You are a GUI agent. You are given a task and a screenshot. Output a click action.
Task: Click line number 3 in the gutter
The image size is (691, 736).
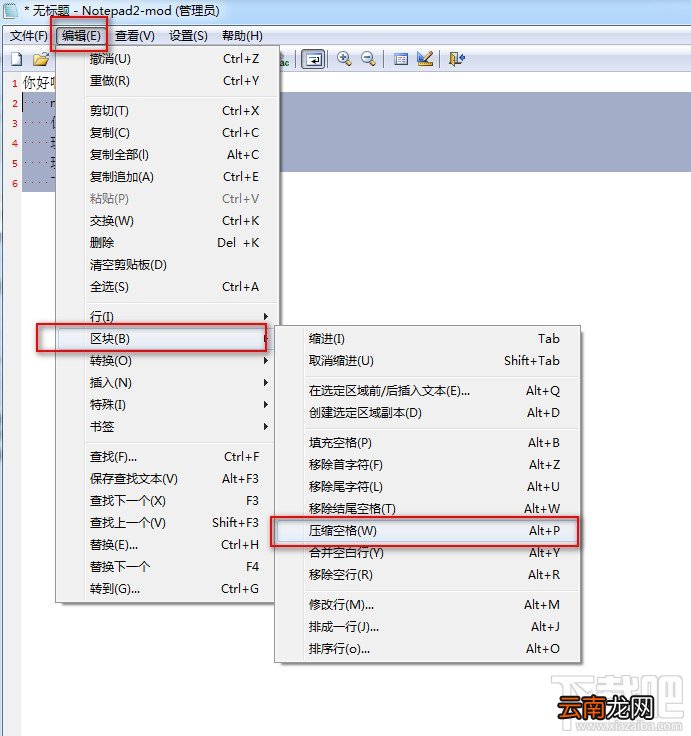pos(15,124)
